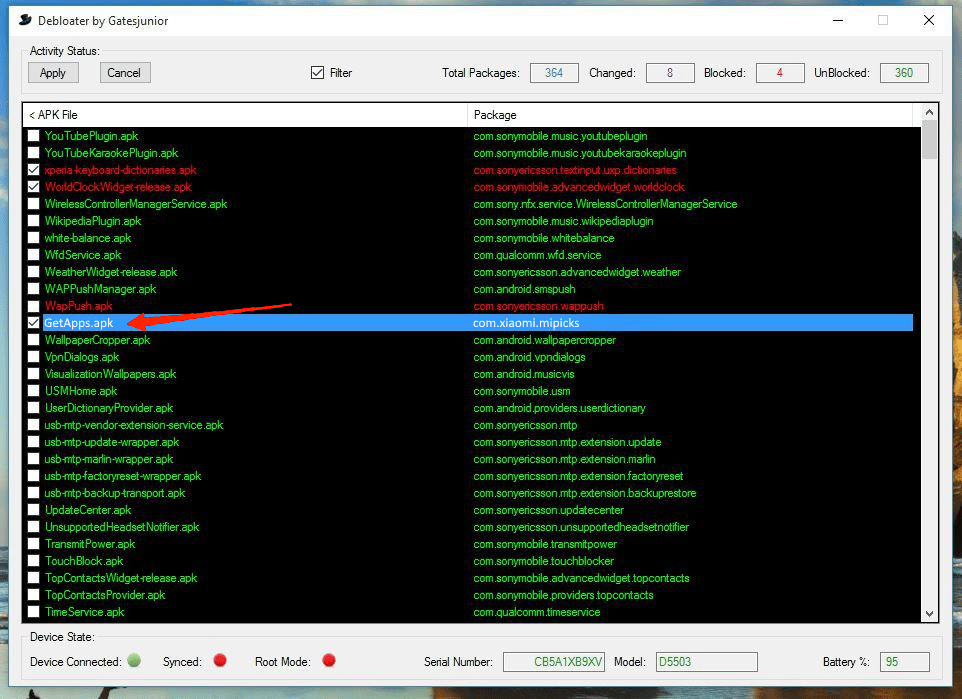Click the green Device Connected indicator
The width and height of the screenshot is (962, 699).
(134, 661)
